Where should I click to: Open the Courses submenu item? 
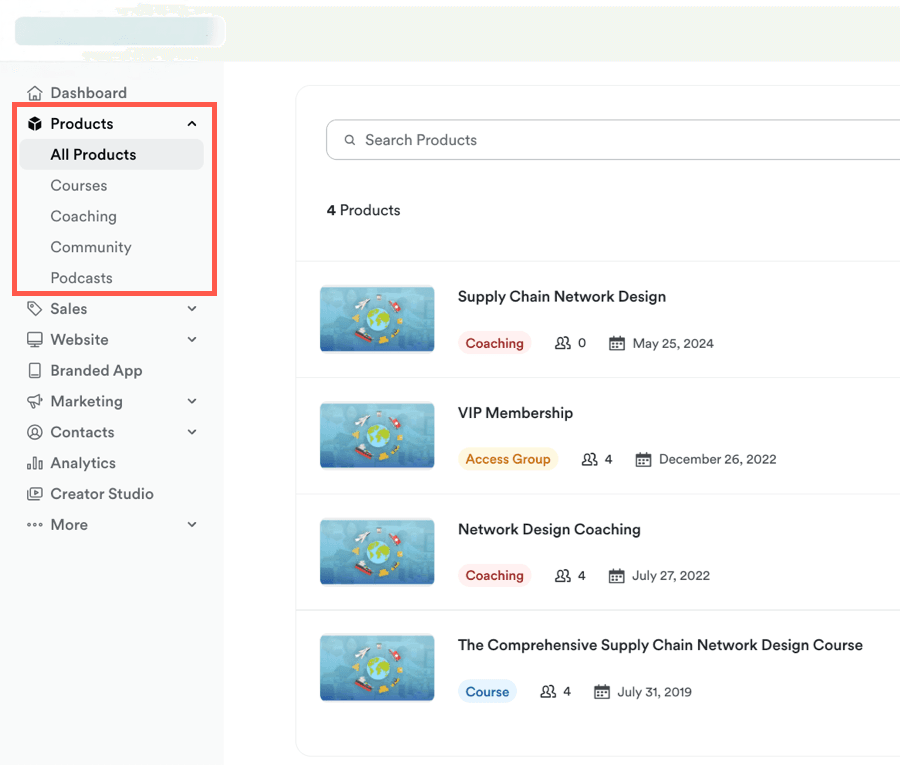[x=79, y=186]
